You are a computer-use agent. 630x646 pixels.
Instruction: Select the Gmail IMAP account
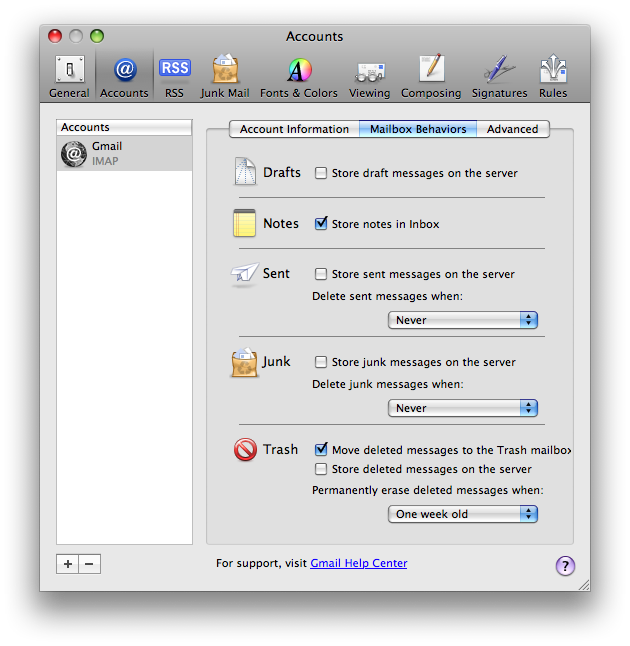pyautogui.click(x=124, y=154)
